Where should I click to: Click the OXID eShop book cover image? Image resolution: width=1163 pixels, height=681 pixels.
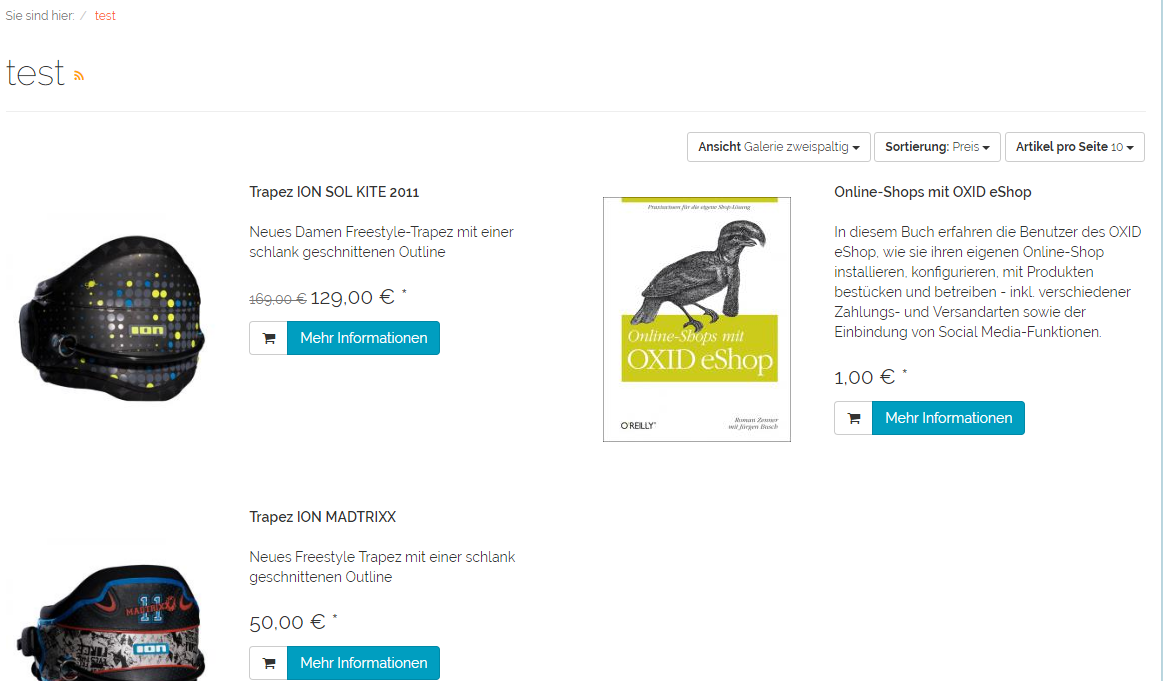(x=696, y=319)
